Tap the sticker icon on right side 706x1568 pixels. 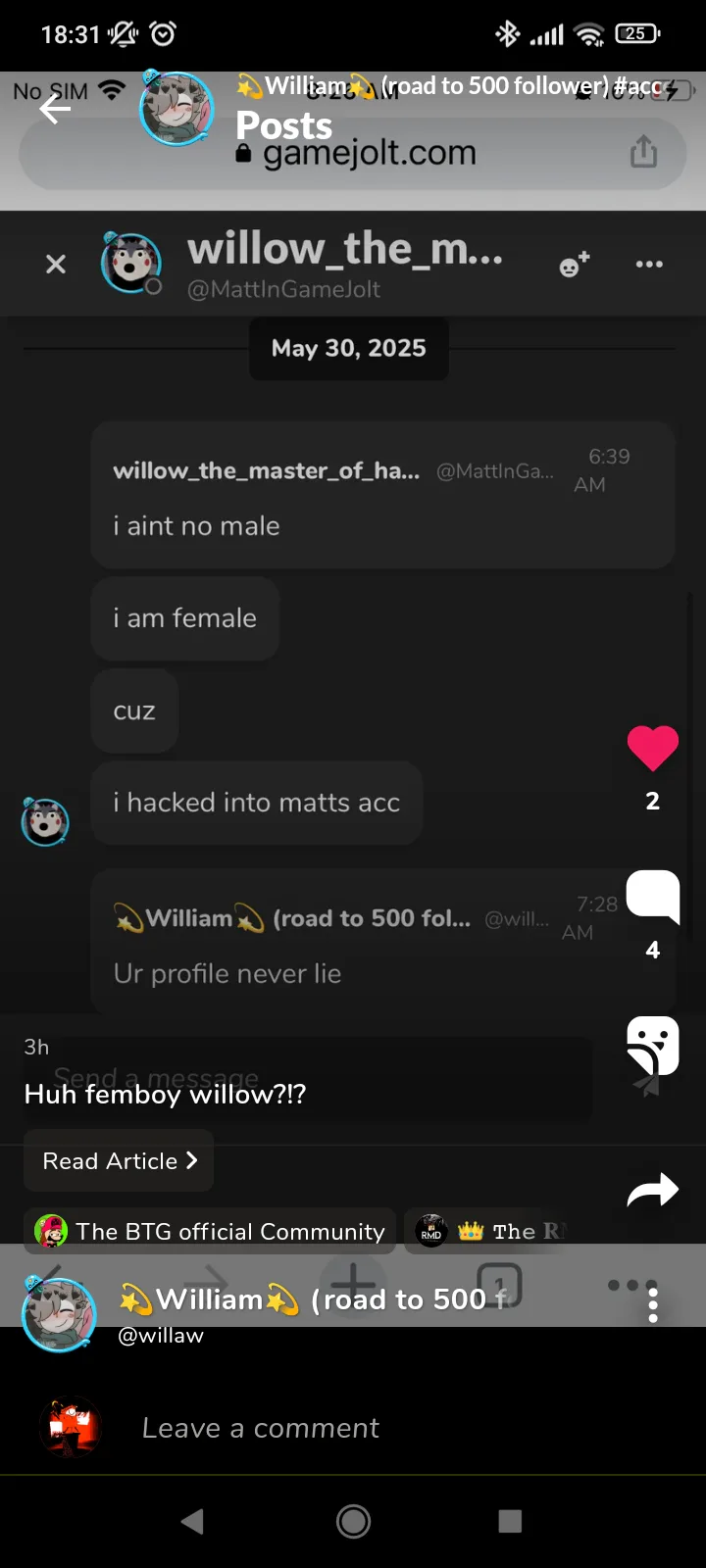[653, 1046]
